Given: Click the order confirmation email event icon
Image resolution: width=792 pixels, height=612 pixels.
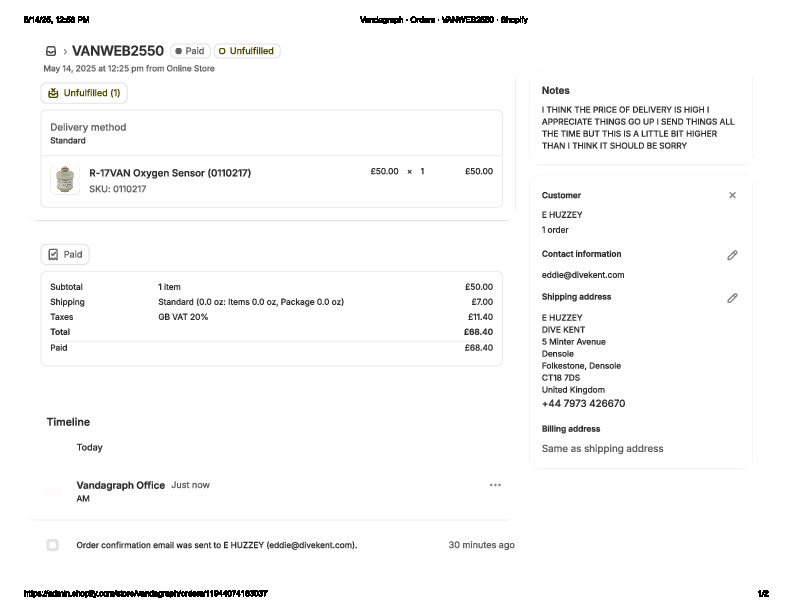Looking at the screenshot, I should (x=52, y=545).
